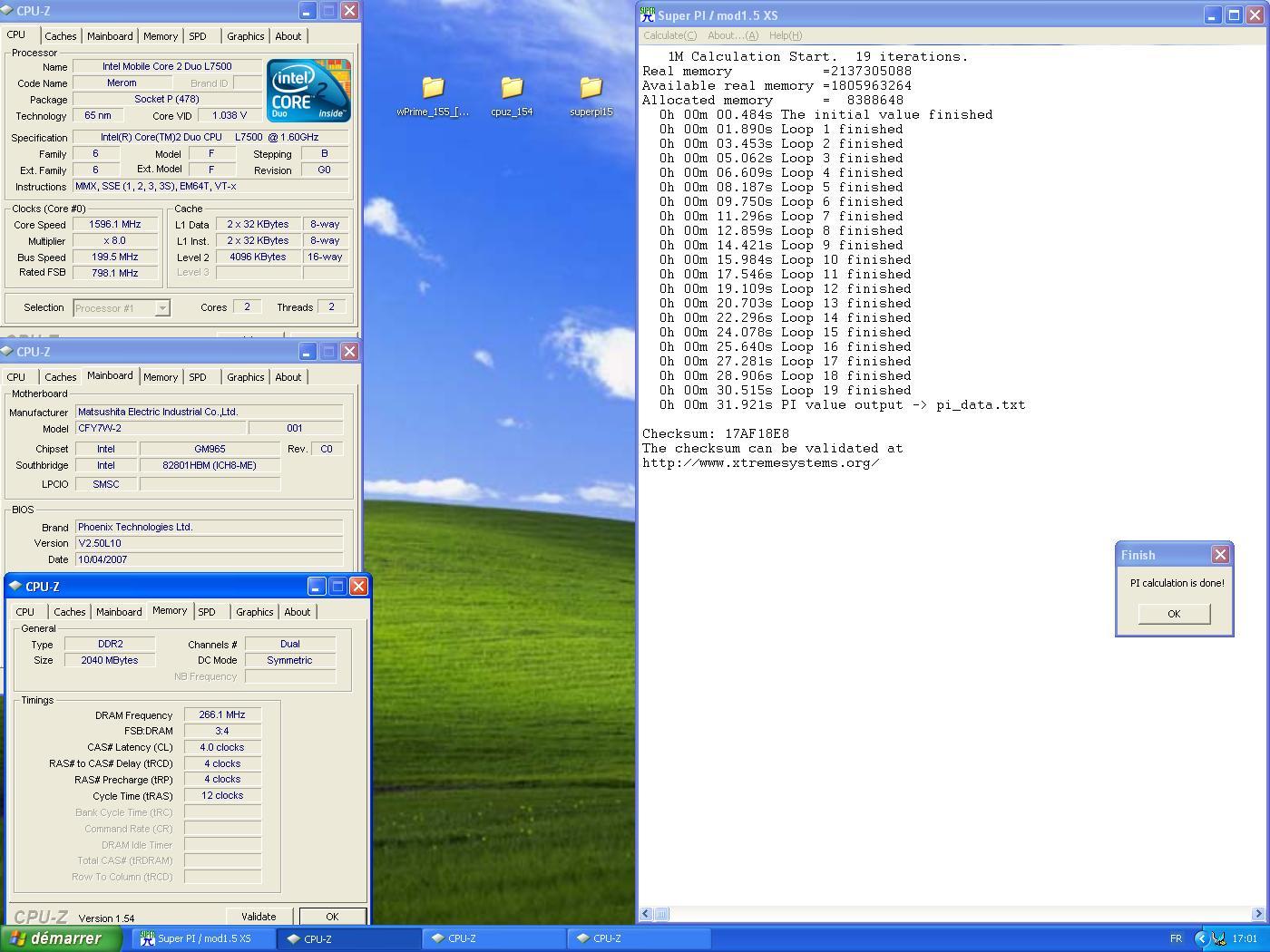This screenshot has width=1270, height=952.
Task: Open the About menu in Super PI
Action: point(733,35)
